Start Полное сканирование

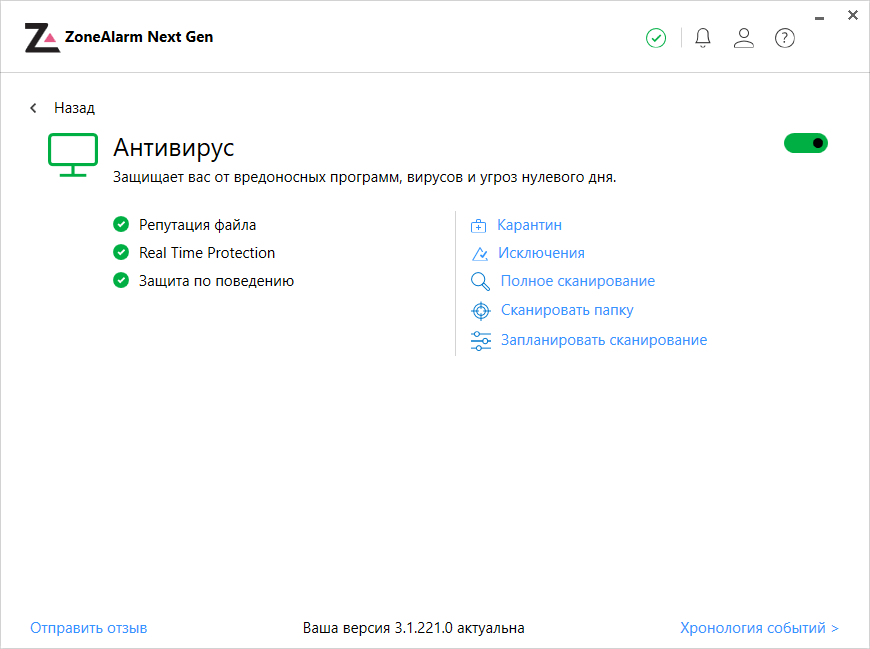pyautogui.click(x=578, y=281)
